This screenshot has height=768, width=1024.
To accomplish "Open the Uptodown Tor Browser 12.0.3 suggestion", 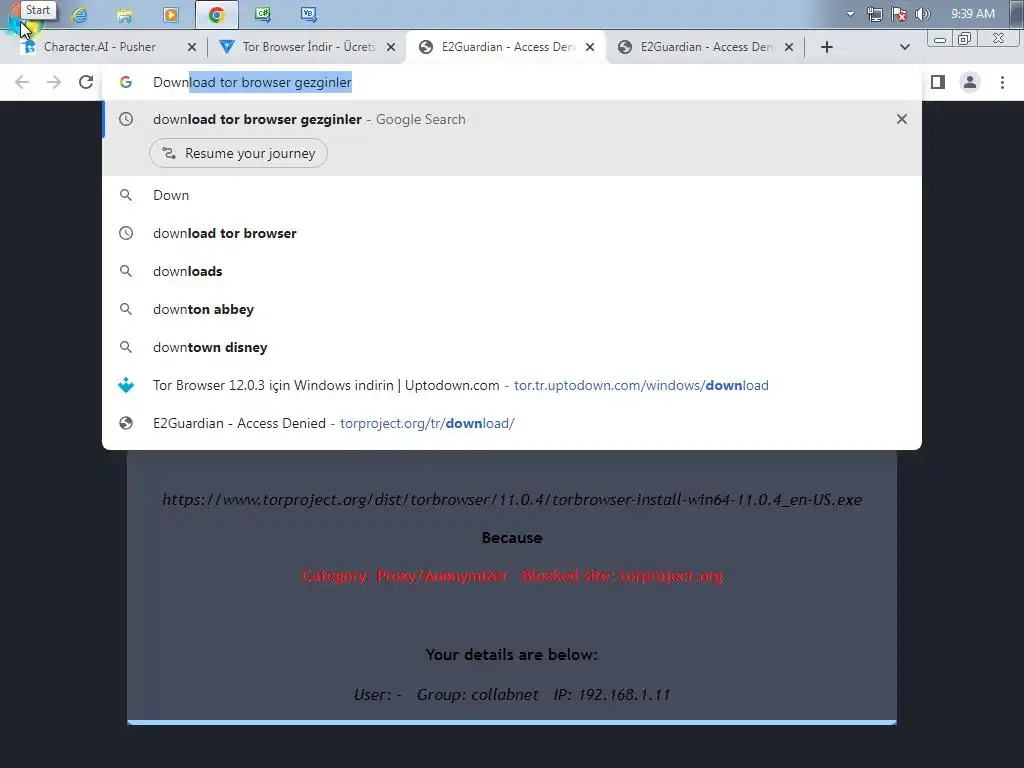I will tap(512, 385).
